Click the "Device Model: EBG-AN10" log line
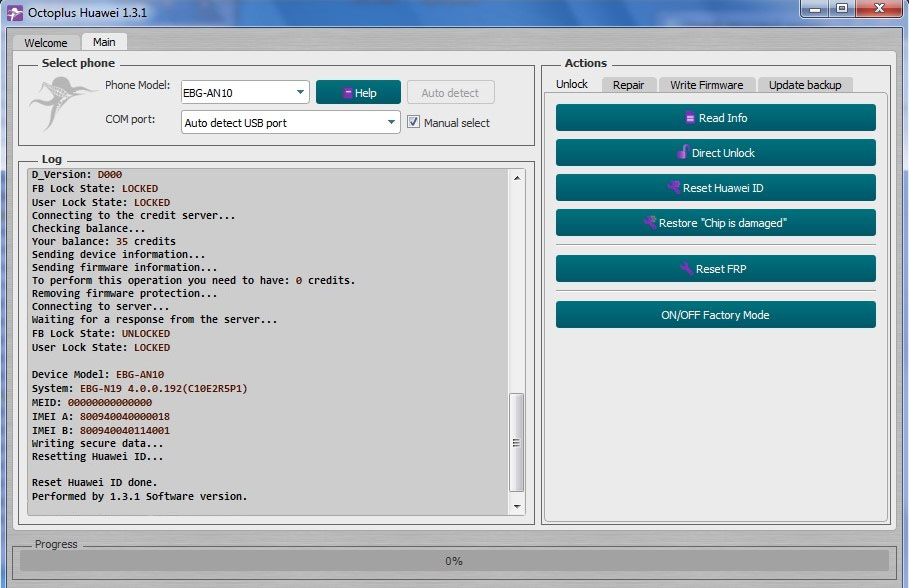 (98, 375)
